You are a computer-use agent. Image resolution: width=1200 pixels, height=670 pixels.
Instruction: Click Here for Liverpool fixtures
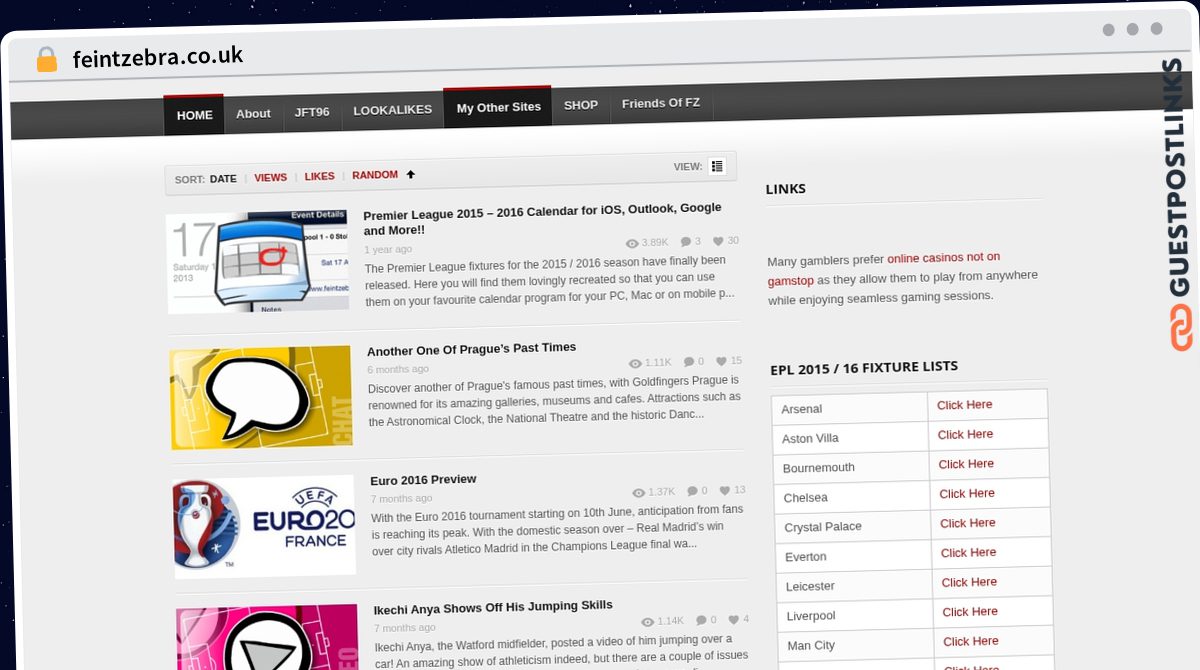(970, 611)
